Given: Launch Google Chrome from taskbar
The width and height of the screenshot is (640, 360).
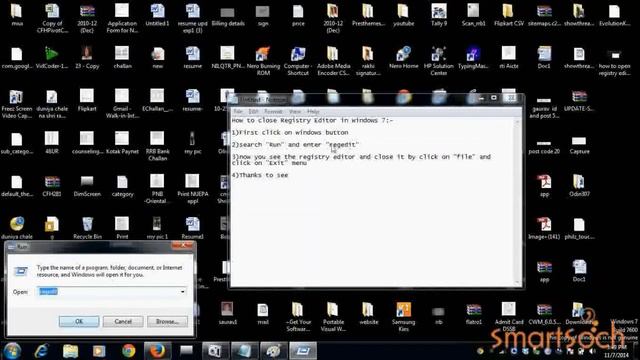Looking at the screenshot, I should coord(129,351).
